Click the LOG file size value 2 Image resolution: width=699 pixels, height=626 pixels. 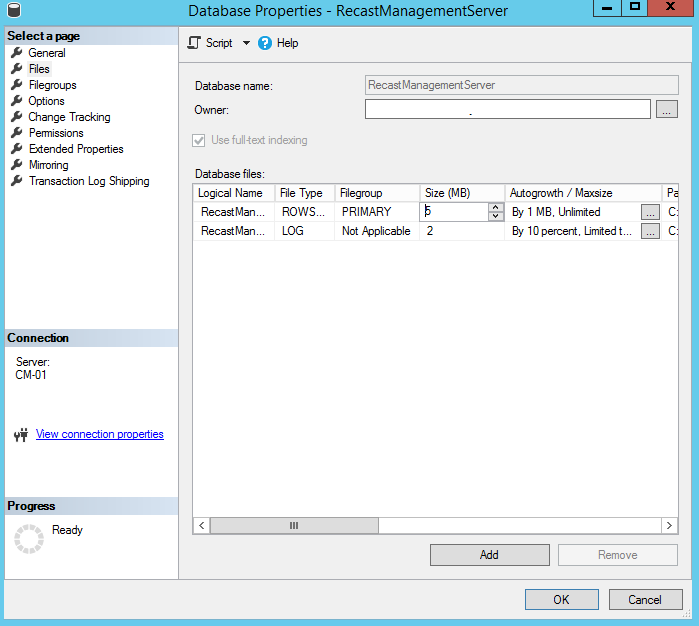462,231
